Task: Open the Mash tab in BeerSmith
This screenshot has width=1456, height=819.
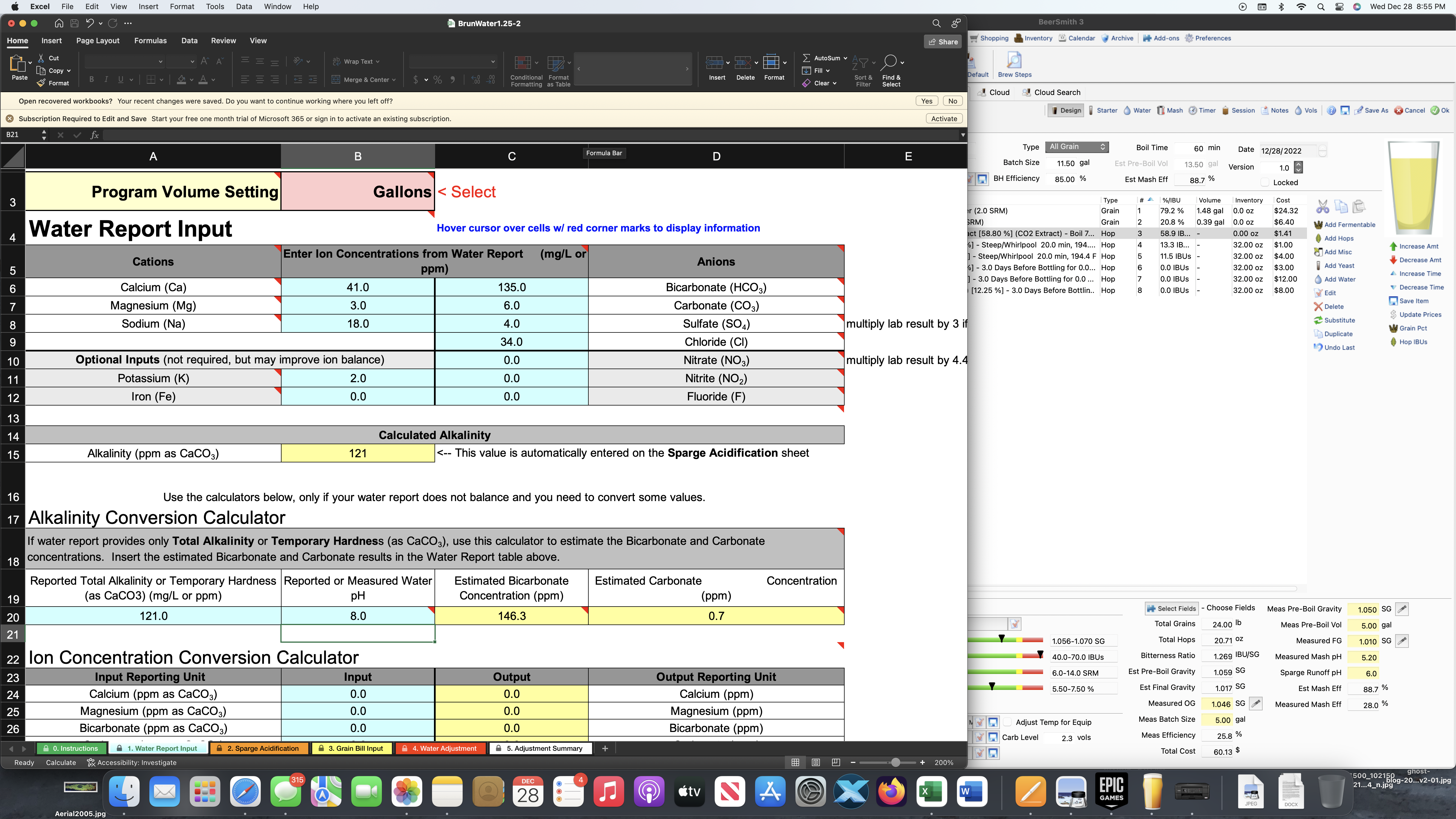Action: (x=1169, y=110)
